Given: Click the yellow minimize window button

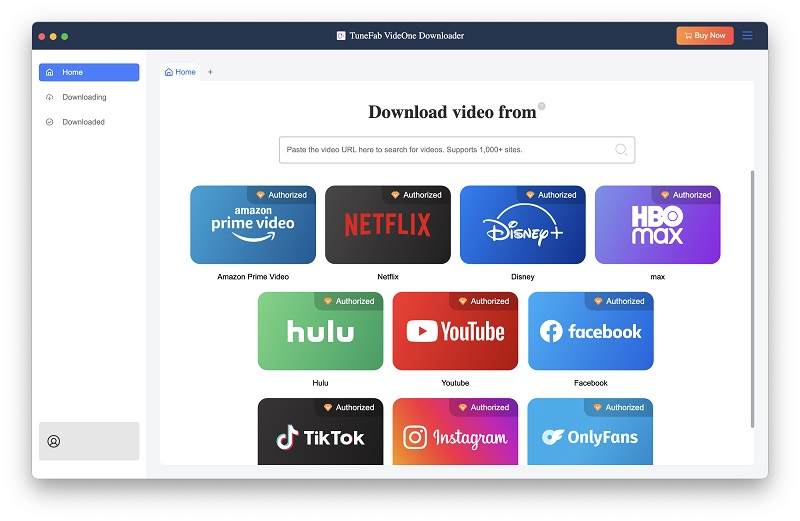Looking at the screenshot, I should pos(53,36).
